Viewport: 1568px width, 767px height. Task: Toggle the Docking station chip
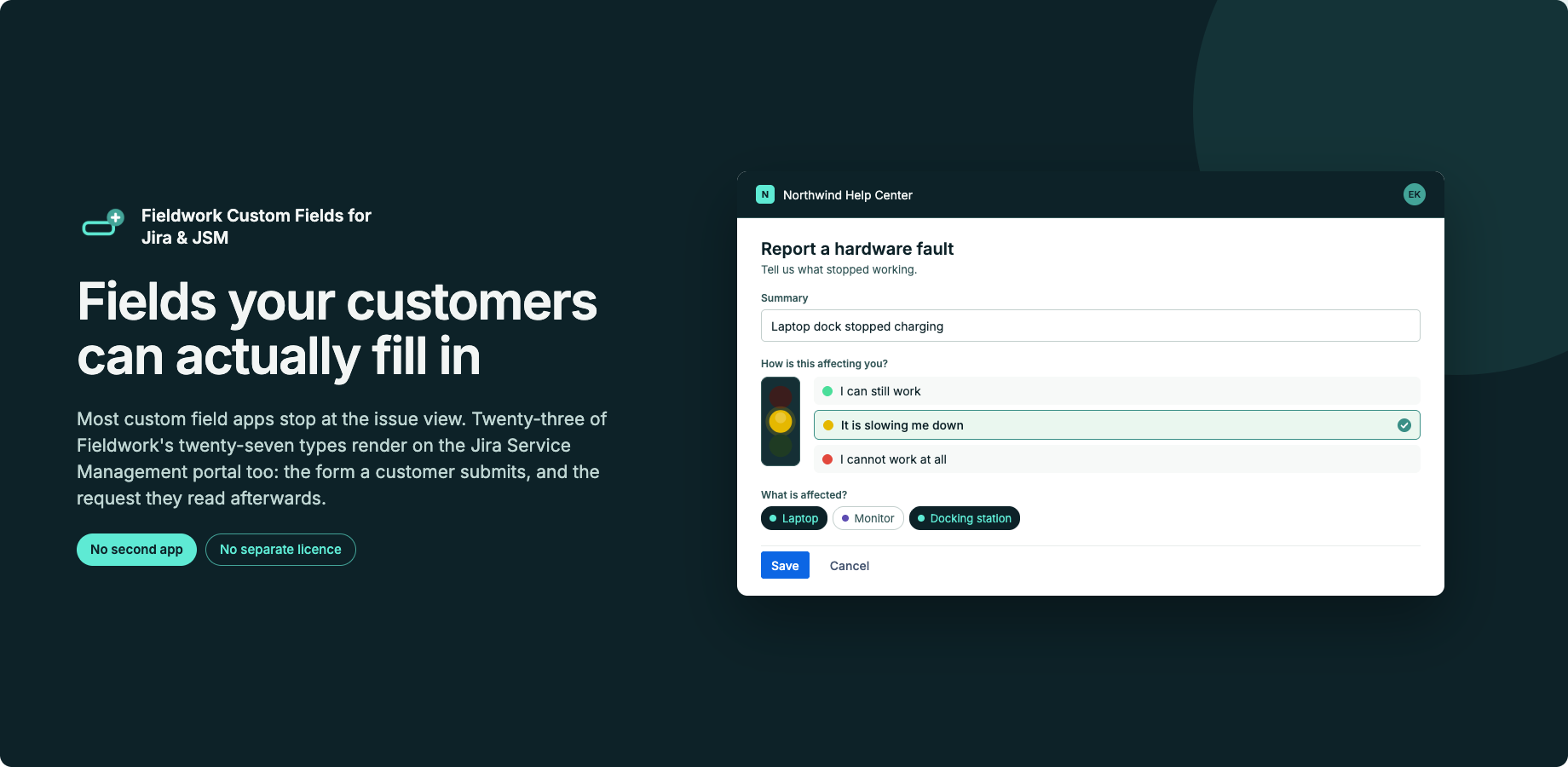click(x=965, y=518)
